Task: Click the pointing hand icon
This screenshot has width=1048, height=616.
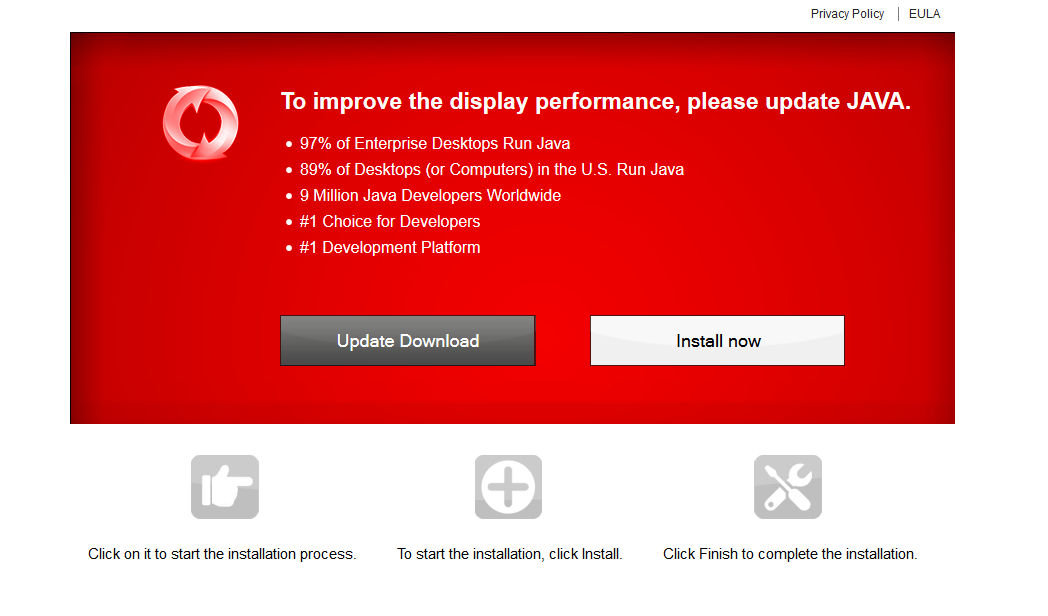Action: coord(225,487)
